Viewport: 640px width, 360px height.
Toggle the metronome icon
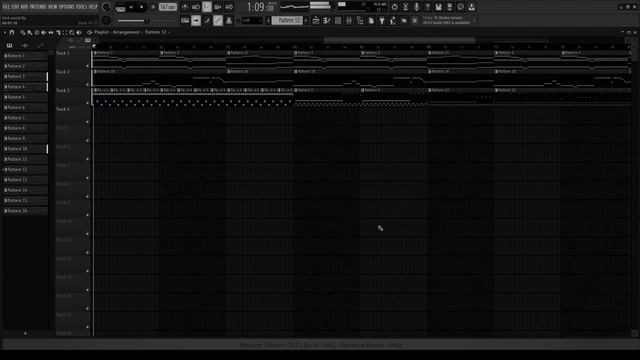[x=185, y=7]
